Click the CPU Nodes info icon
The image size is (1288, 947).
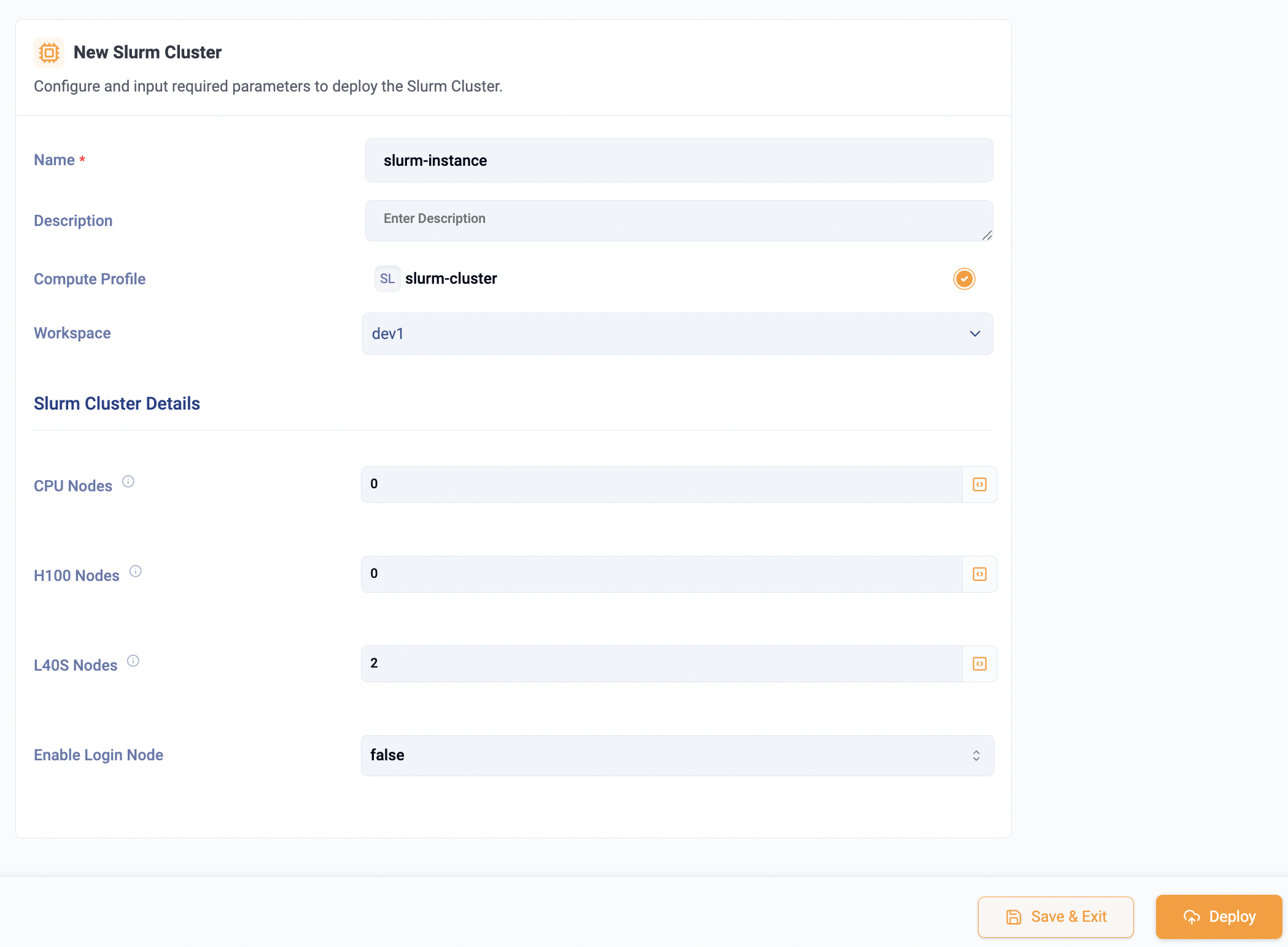[x=128, y=481]
